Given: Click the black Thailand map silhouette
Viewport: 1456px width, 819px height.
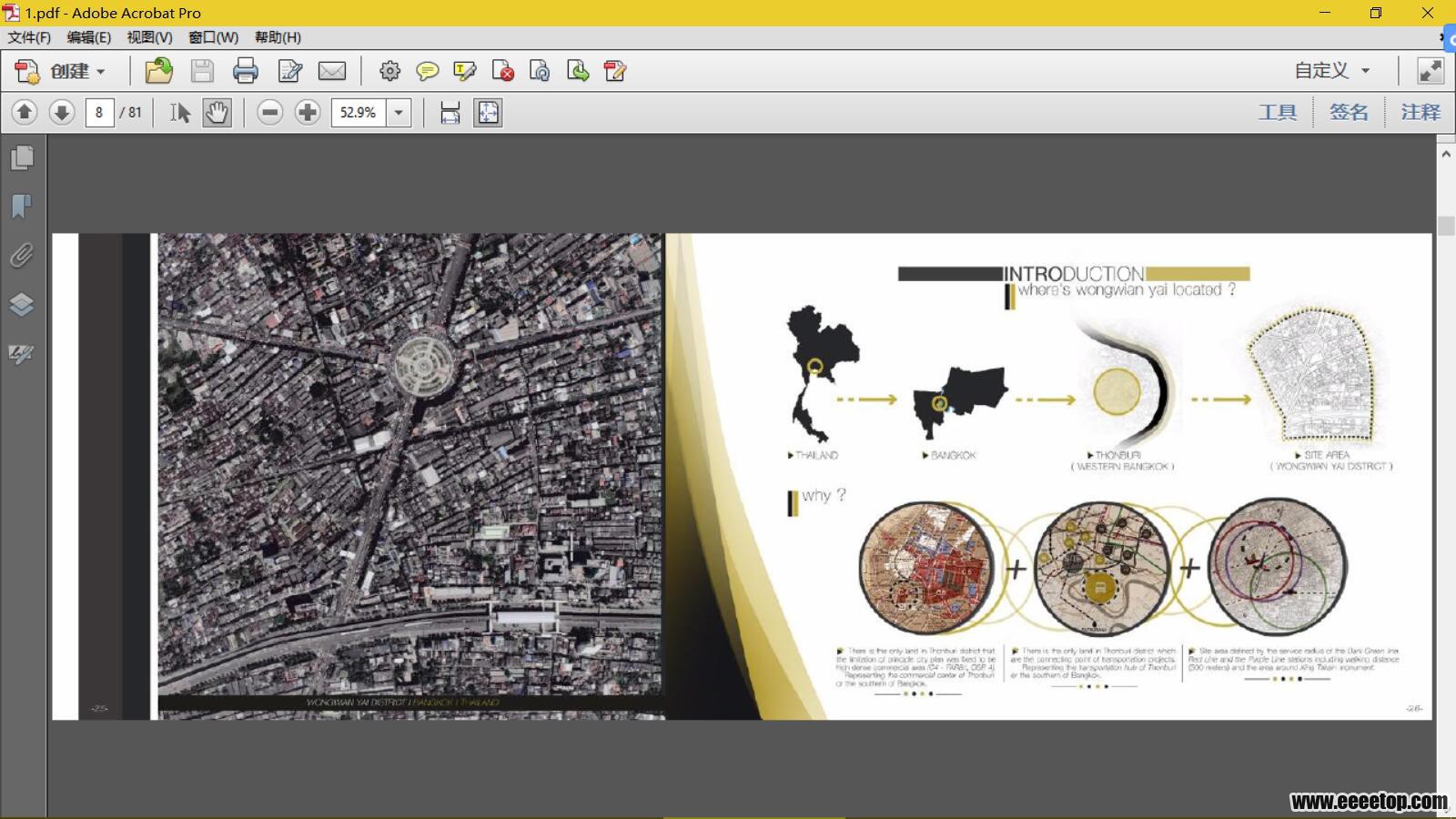Looking at the screenshot, I should pyautogui.click(x=821, y=373).
